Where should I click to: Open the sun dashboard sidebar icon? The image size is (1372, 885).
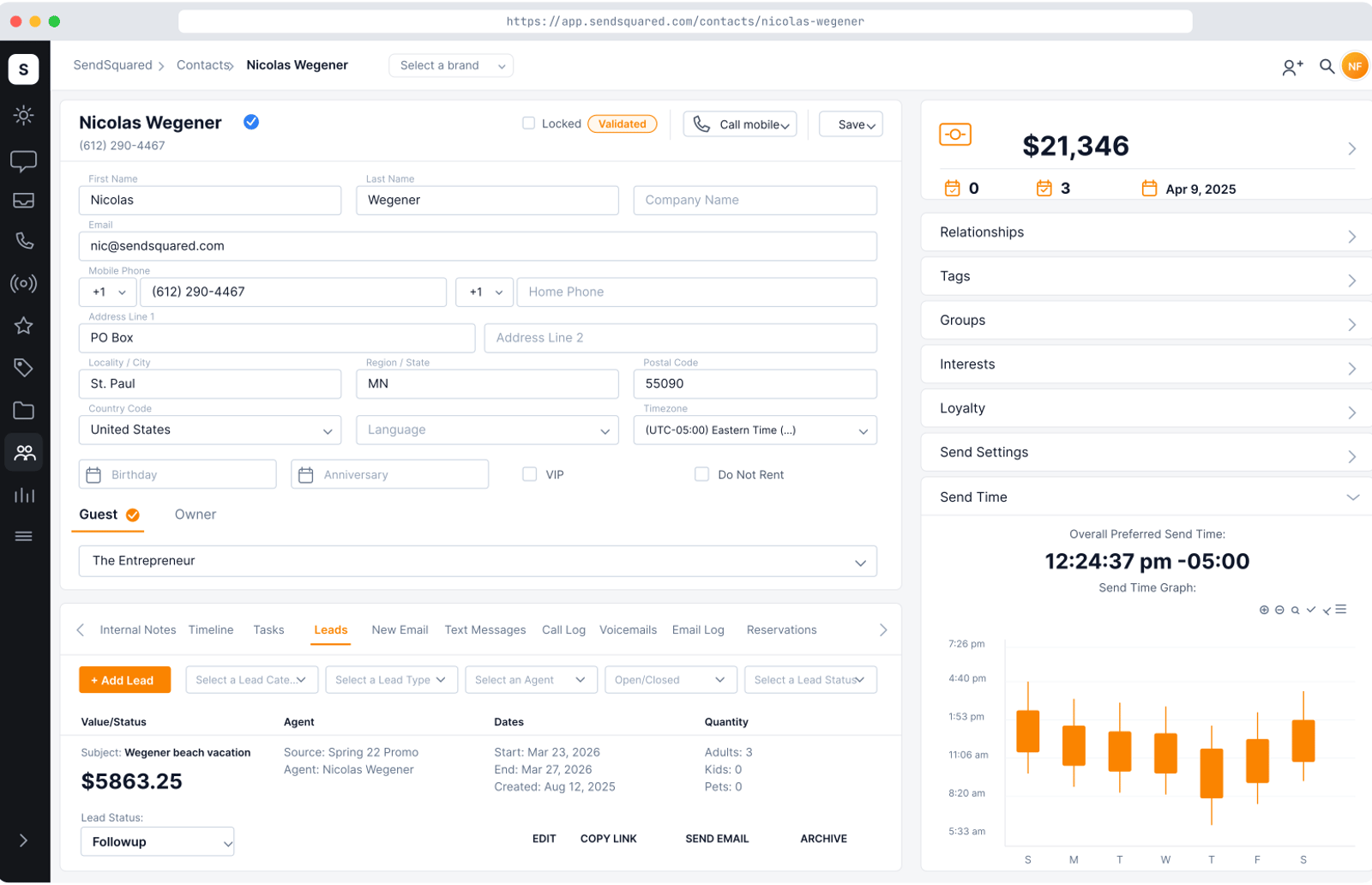click(24, 115)
